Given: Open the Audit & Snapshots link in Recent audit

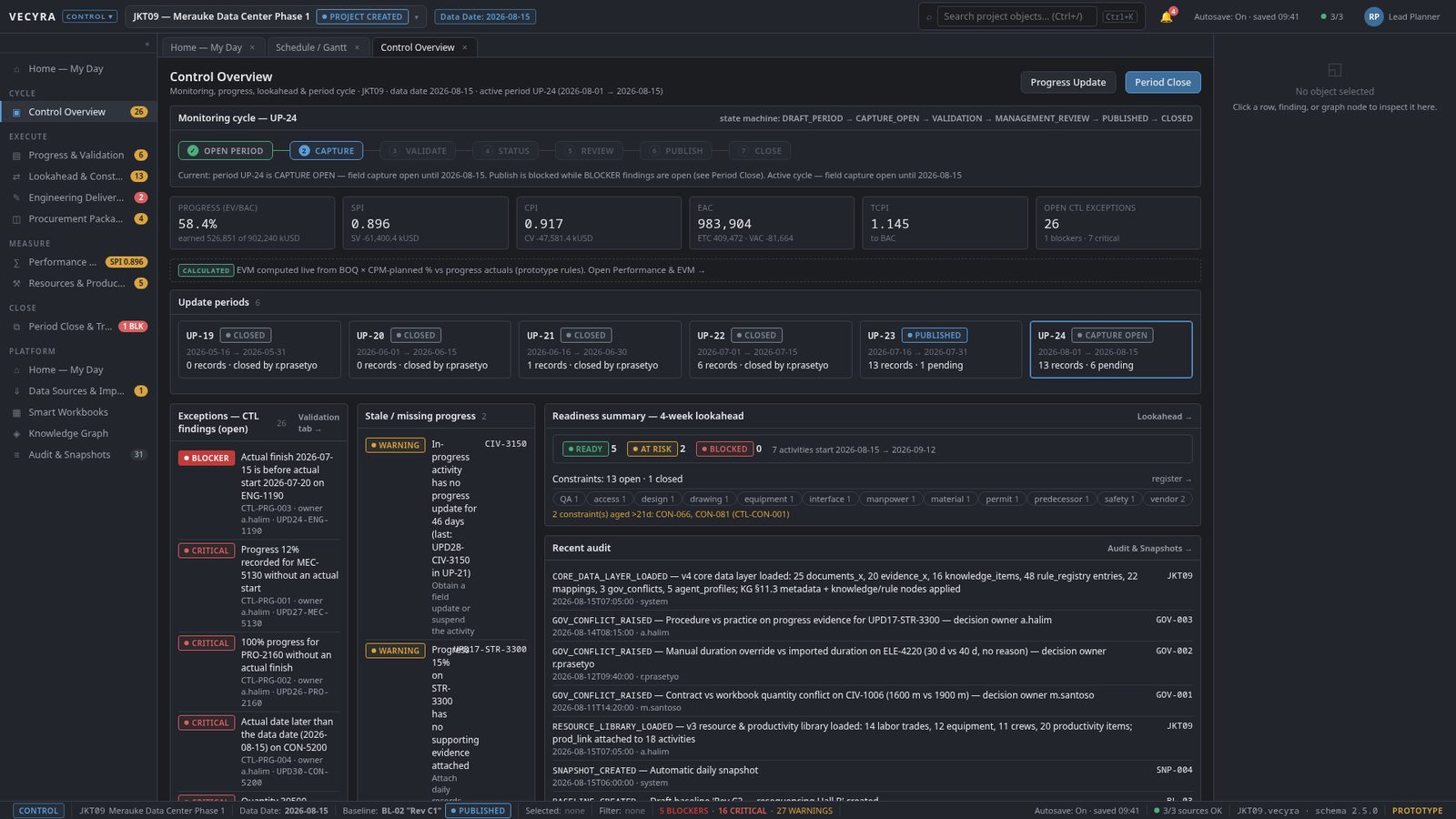Looking at the screenshot, I should click(1149, 549).
